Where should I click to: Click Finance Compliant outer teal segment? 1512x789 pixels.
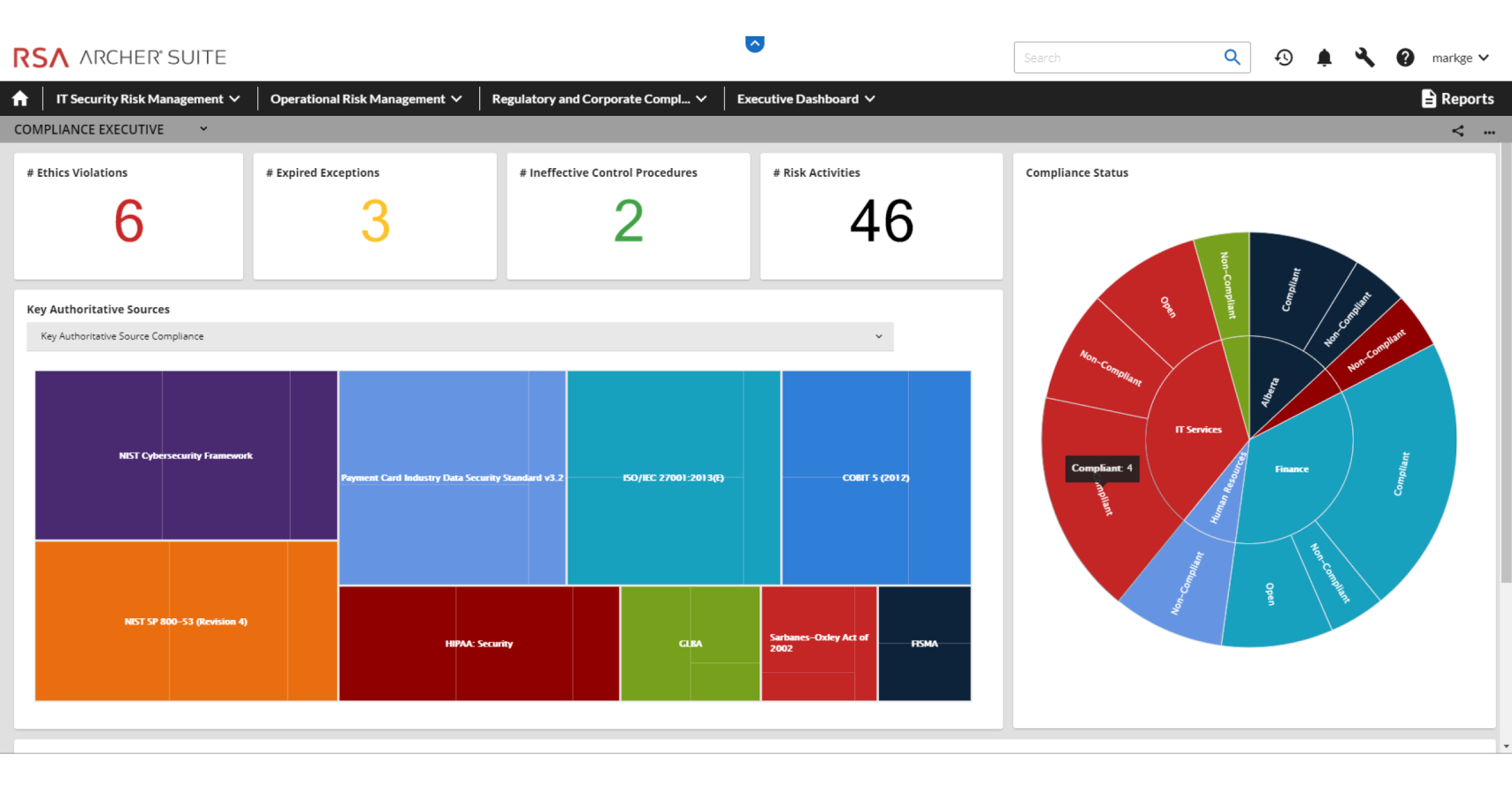point(1401,473)
